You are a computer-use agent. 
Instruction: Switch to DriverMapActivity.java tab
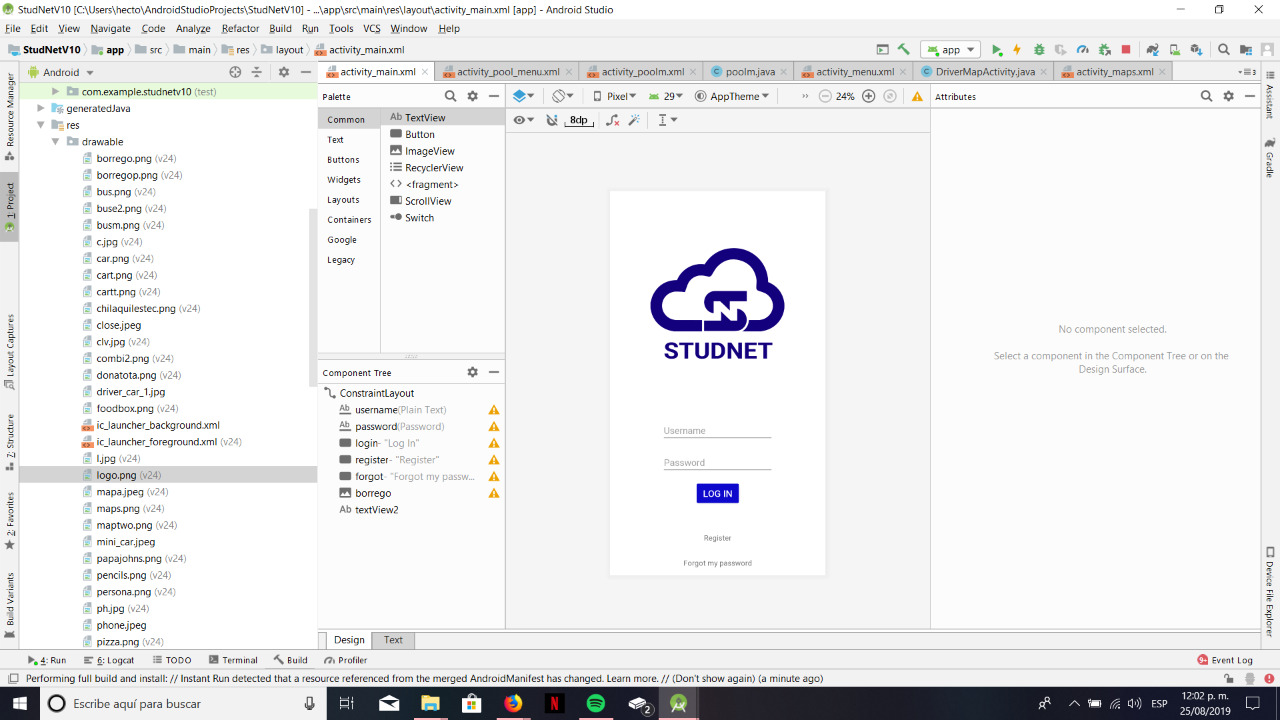(x=985, y=72)
